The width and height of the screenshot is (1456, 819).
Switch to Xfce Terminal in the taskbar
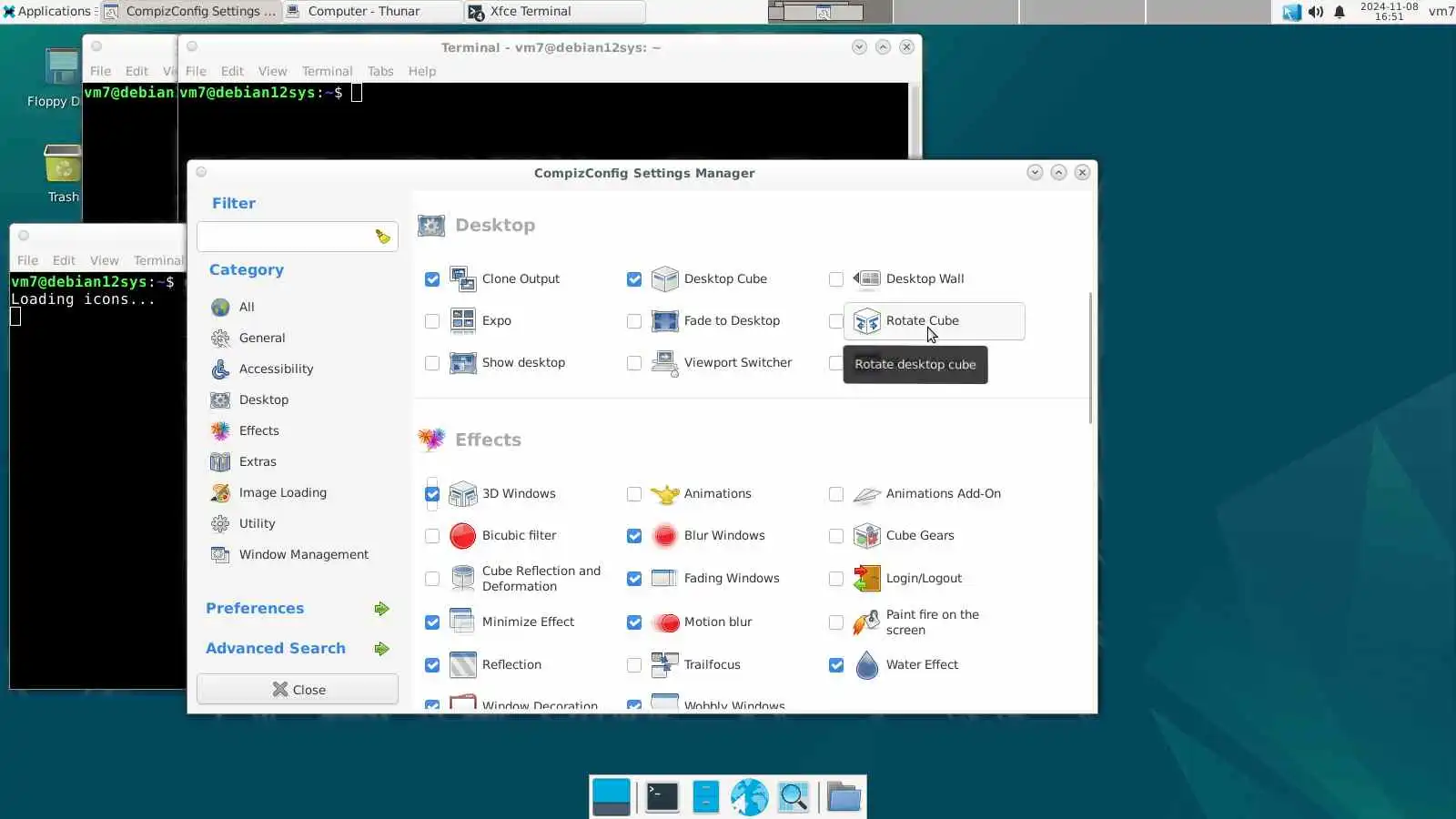pos(554,11)
